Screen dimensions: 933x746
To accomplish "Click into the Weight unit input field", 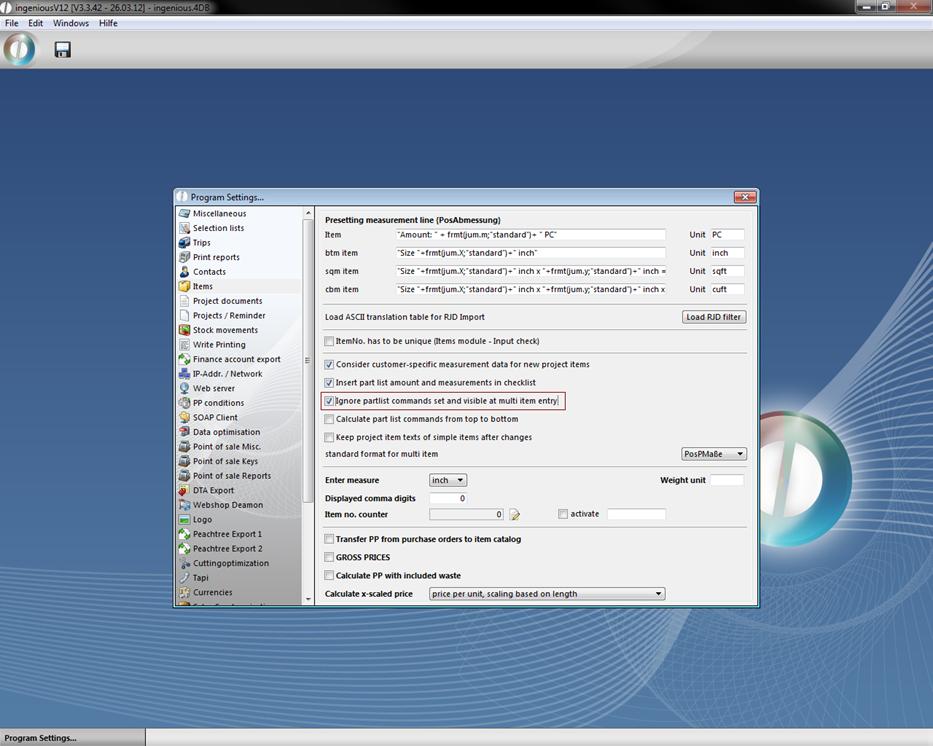I will click(x=726, y=480).
